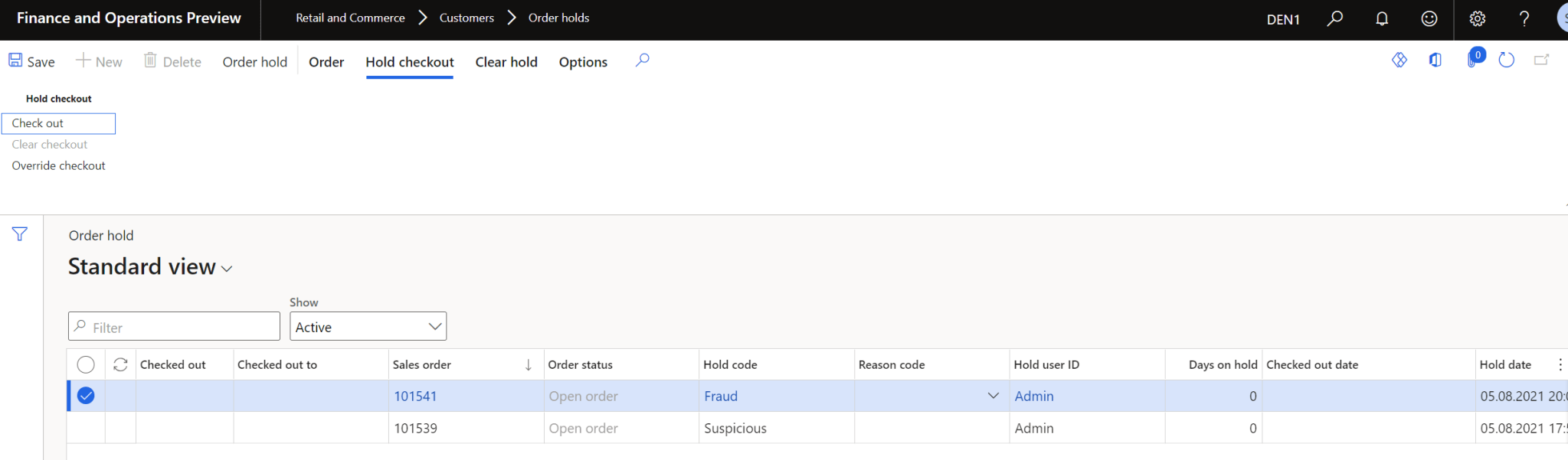The image size is (1568, 460).
Task: Click the Save disk icon
Action: click(x=15, y=60)
